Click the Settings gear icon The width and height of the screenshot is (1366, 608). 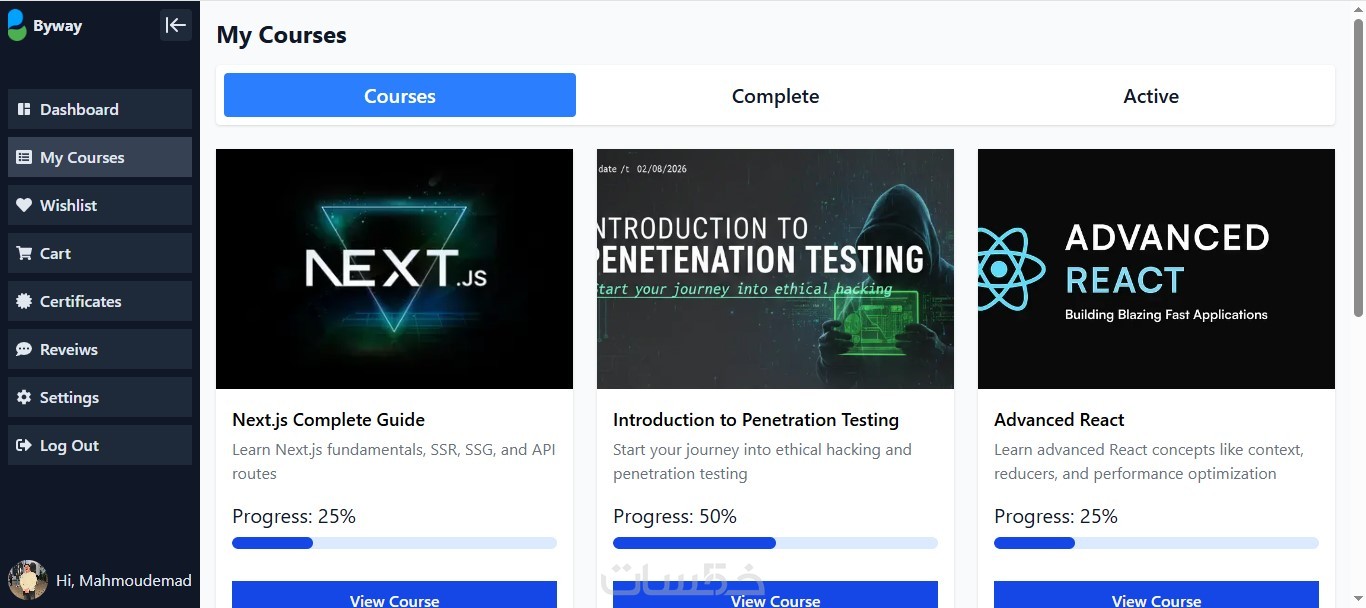(x=24, y=397)
